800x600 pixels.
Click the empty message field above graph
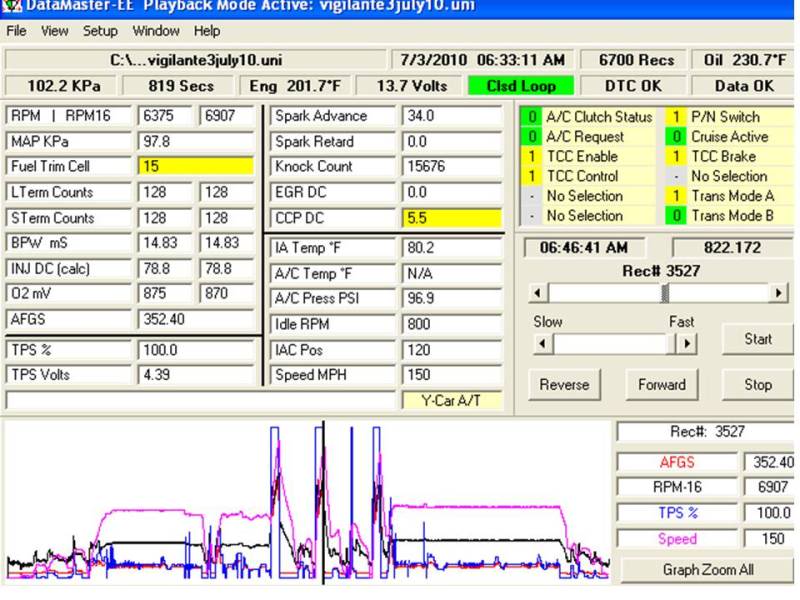click(201, 401)
